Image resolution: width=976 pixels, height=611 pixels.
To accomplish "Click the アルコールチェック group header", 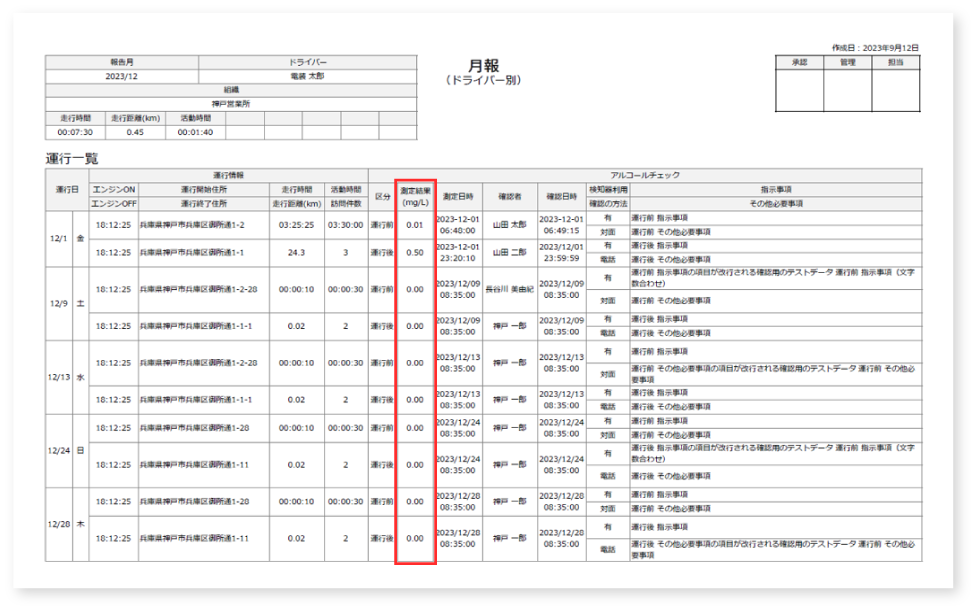I will point(644,175).
